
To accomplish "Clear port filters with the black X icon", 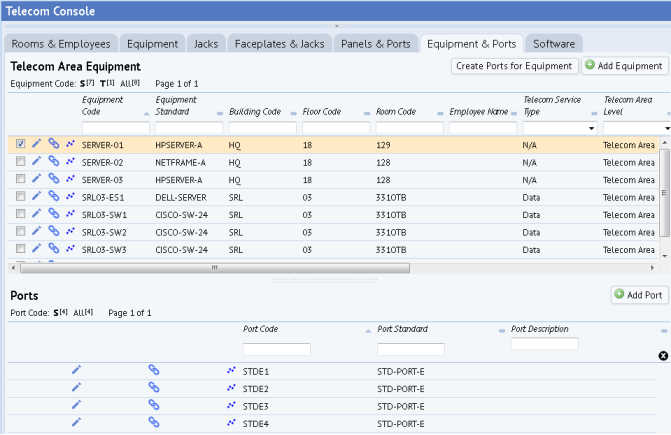I will coord(663,356).
